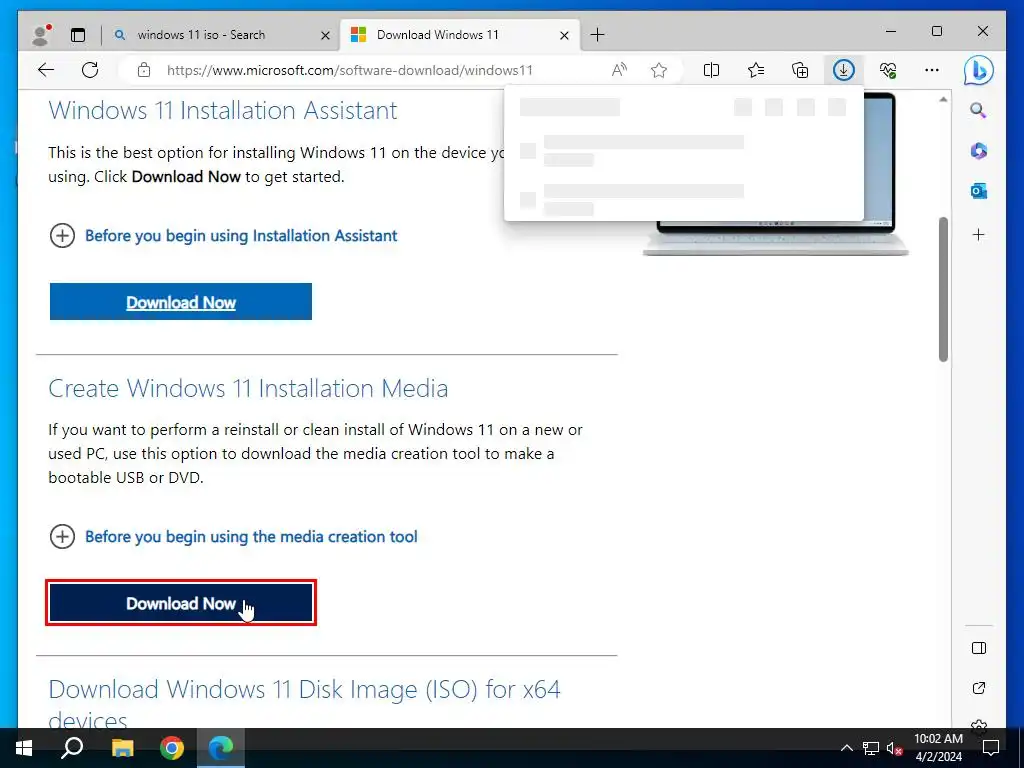1024x768 pixels.
Task: Add a sidebar app with plus icon
Action: click(x=978, y=234)
